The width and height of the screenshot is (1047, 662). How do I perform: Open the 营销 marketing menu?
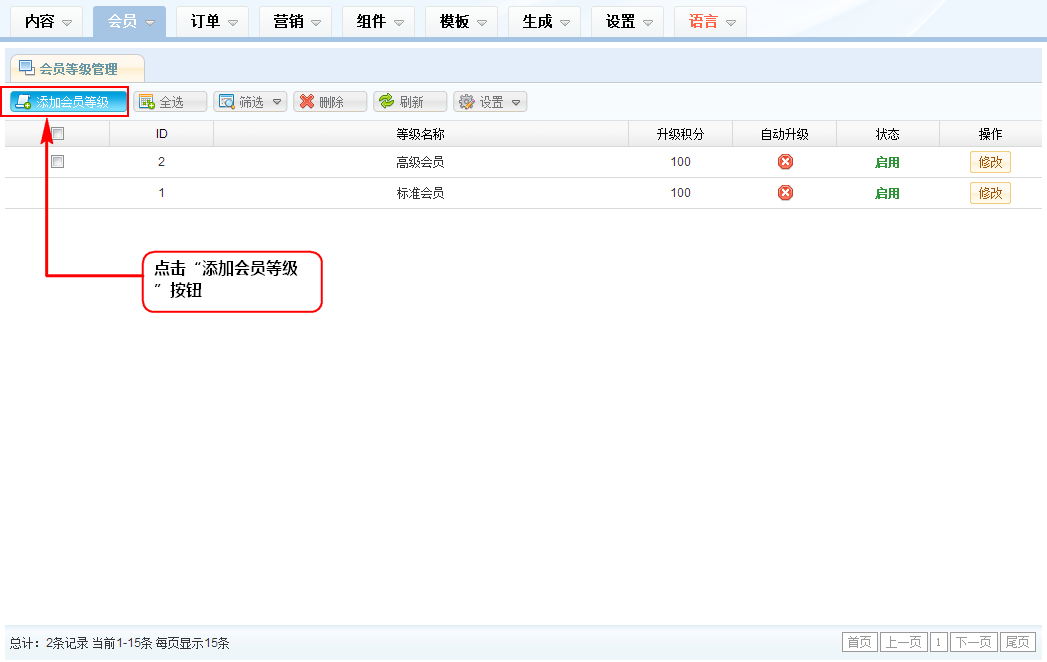pos(295,22)
